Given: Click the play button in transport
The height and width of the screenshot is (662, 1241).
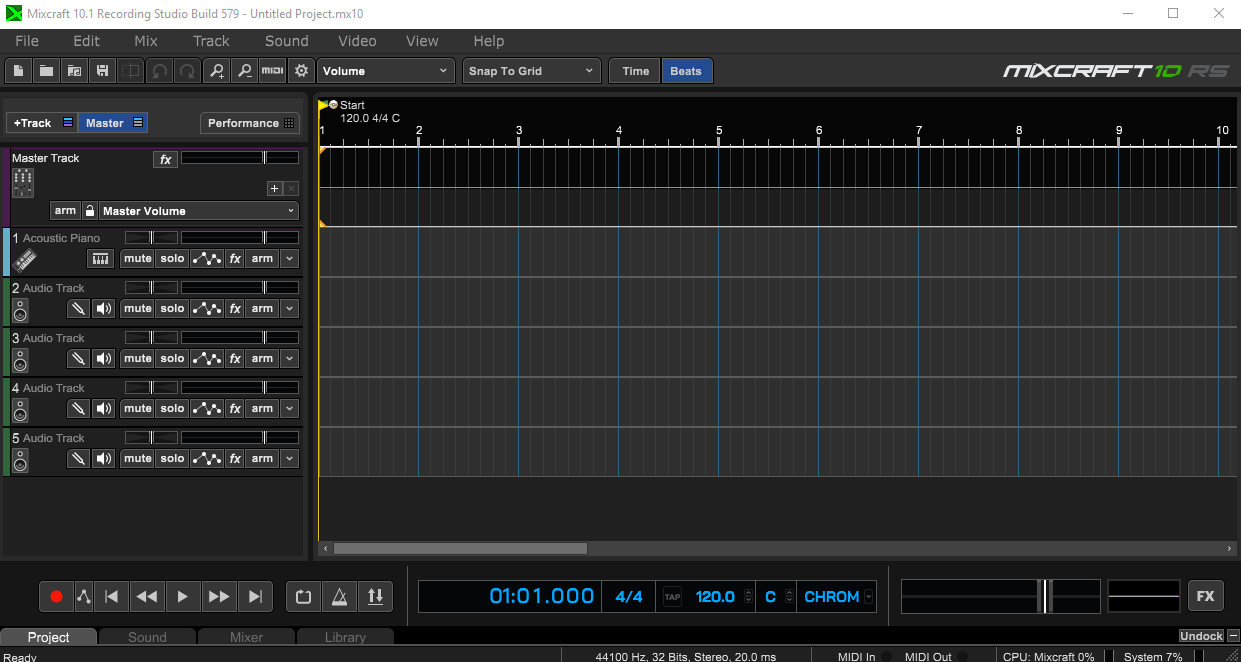Looking at the screenshot, I should (x=182, y=597).
